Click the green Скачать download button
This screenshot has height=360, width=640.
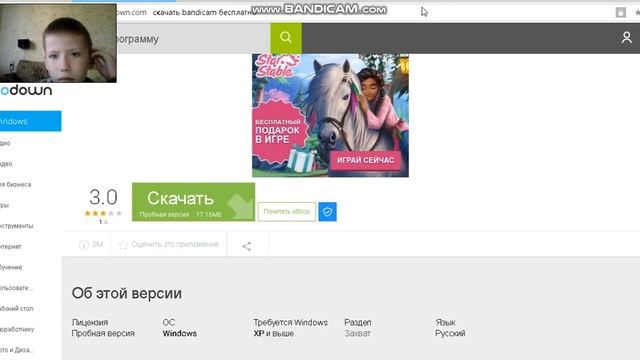point(193,202)
